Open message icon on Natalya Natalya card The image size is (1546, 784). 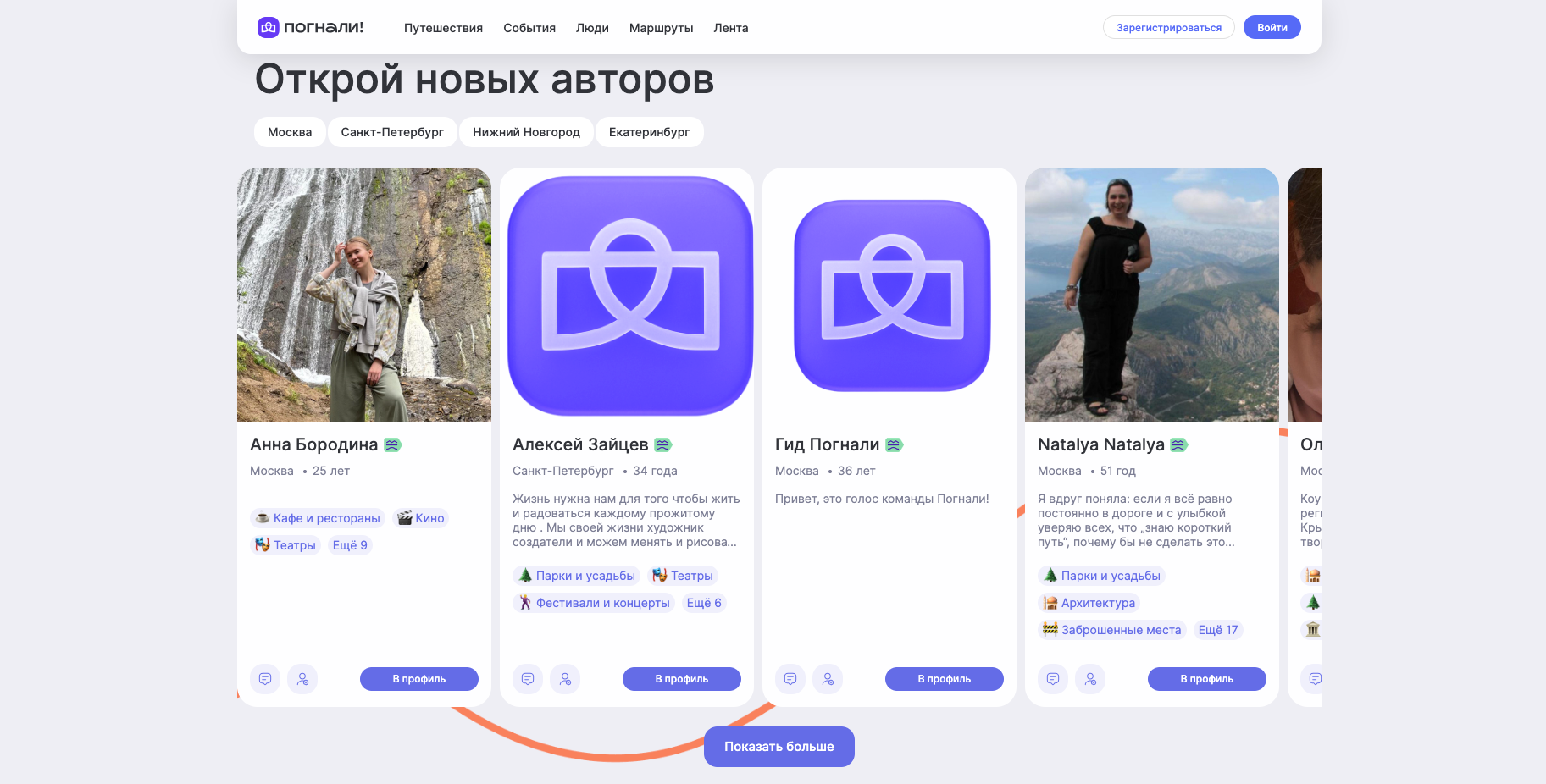(1053, 679)
